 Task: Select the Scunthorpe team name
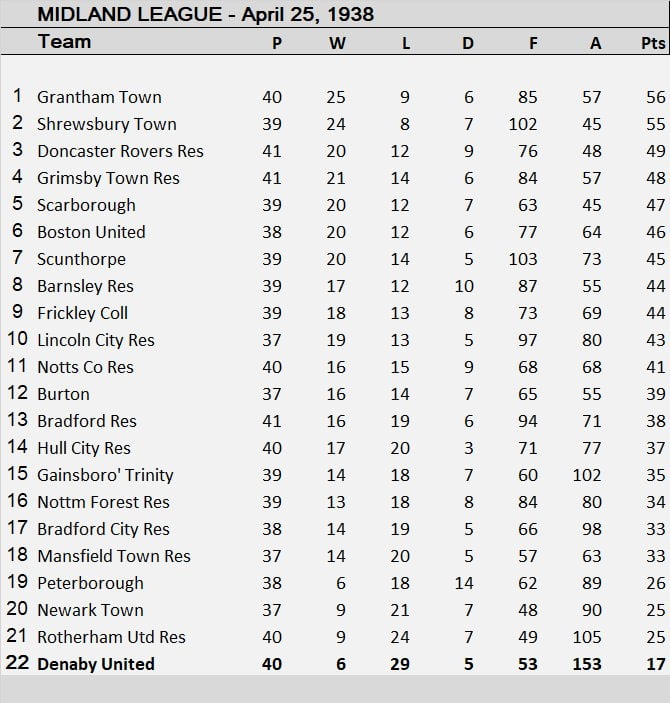[81, 259]
